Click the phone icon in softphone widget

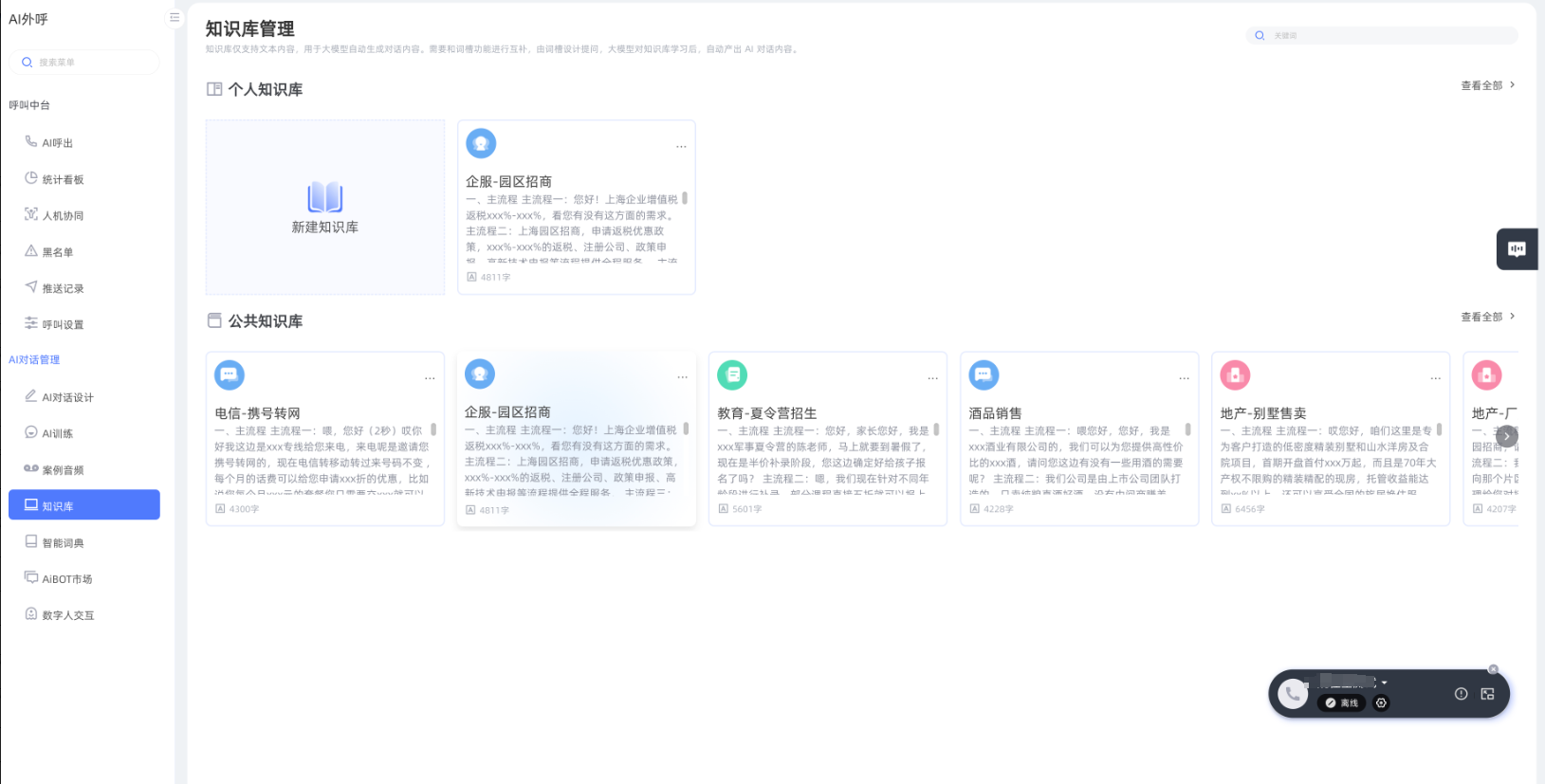click(1292, 694)
